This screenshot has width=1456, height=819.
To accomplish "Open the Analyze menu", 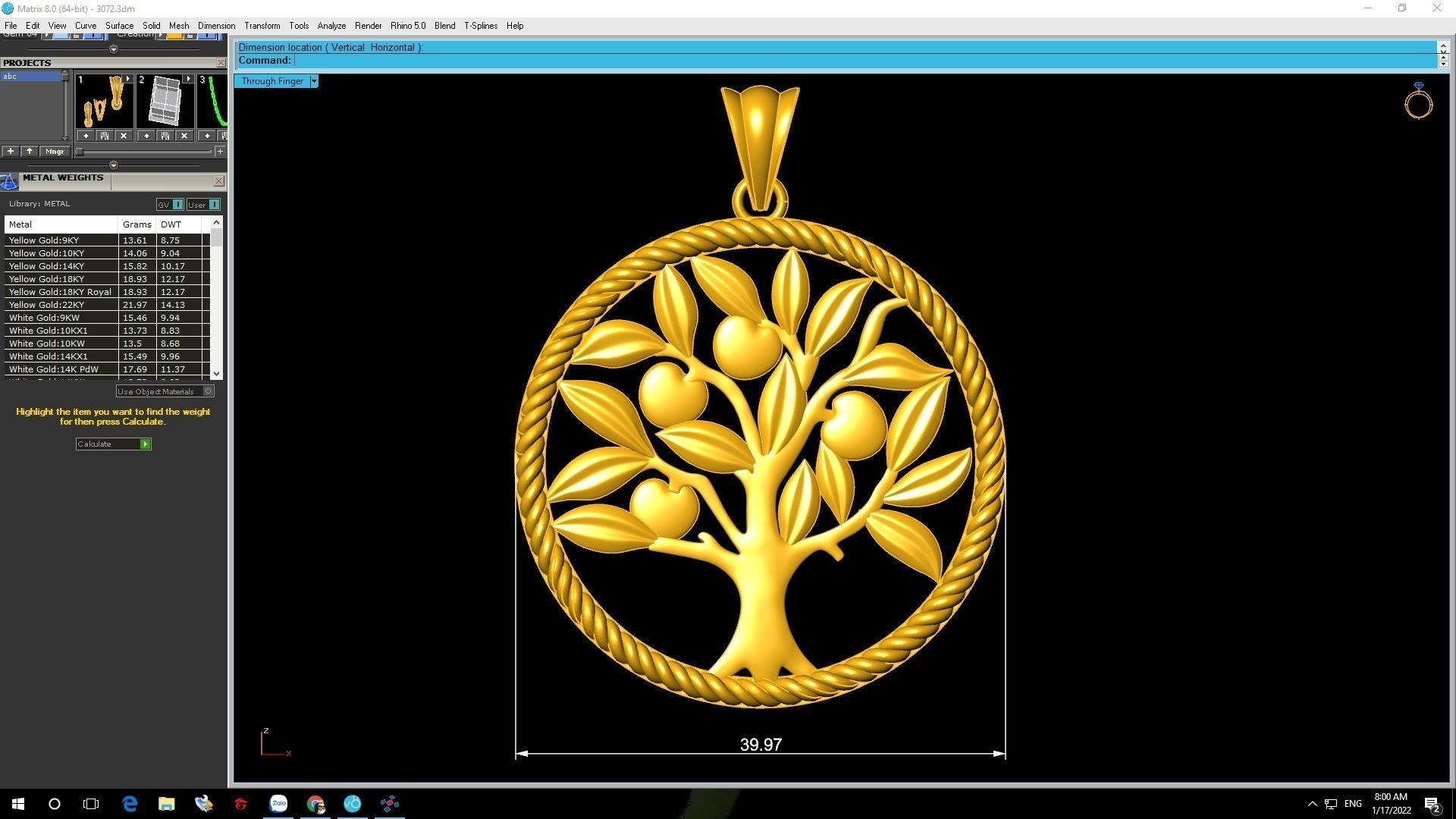I will (x=331, y=26).
